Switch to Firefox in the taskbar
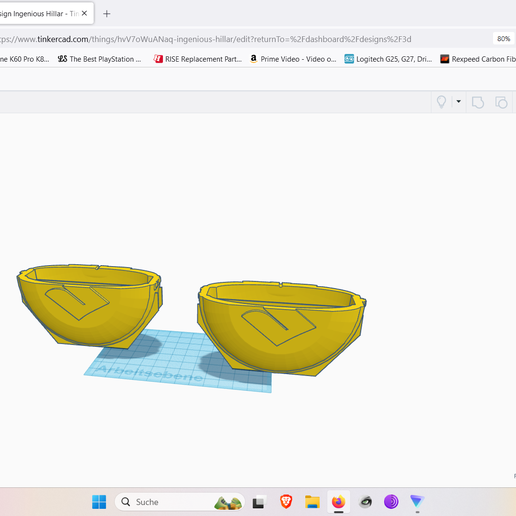This screenshot has width=516, height=516. click(338, 502)
